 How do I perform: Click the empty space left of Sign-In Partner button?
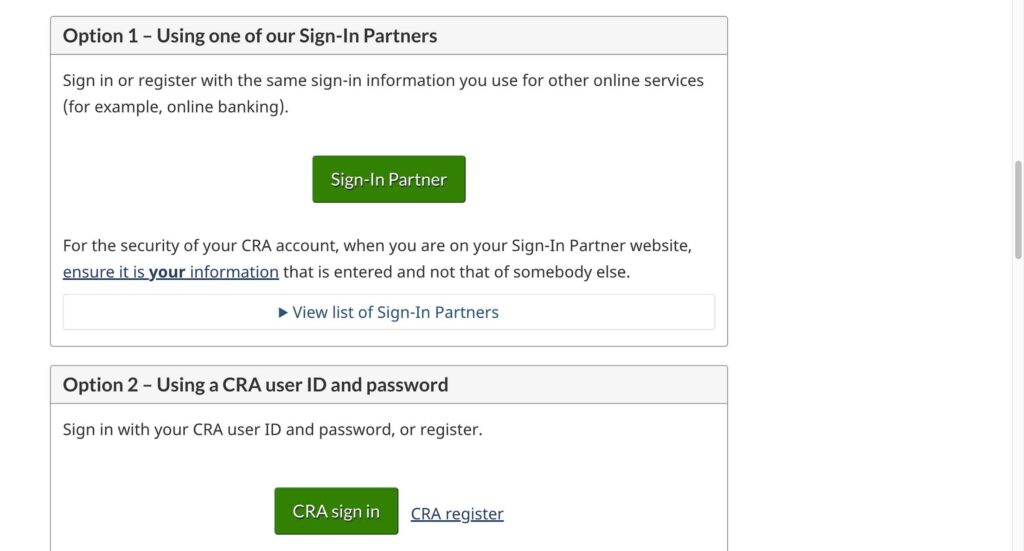180,180
